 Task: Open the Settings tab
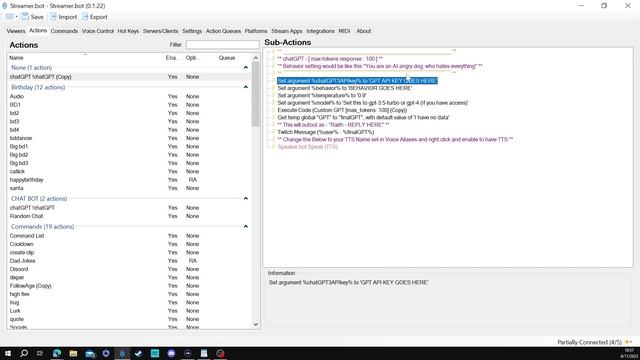(x=192, y=31)
